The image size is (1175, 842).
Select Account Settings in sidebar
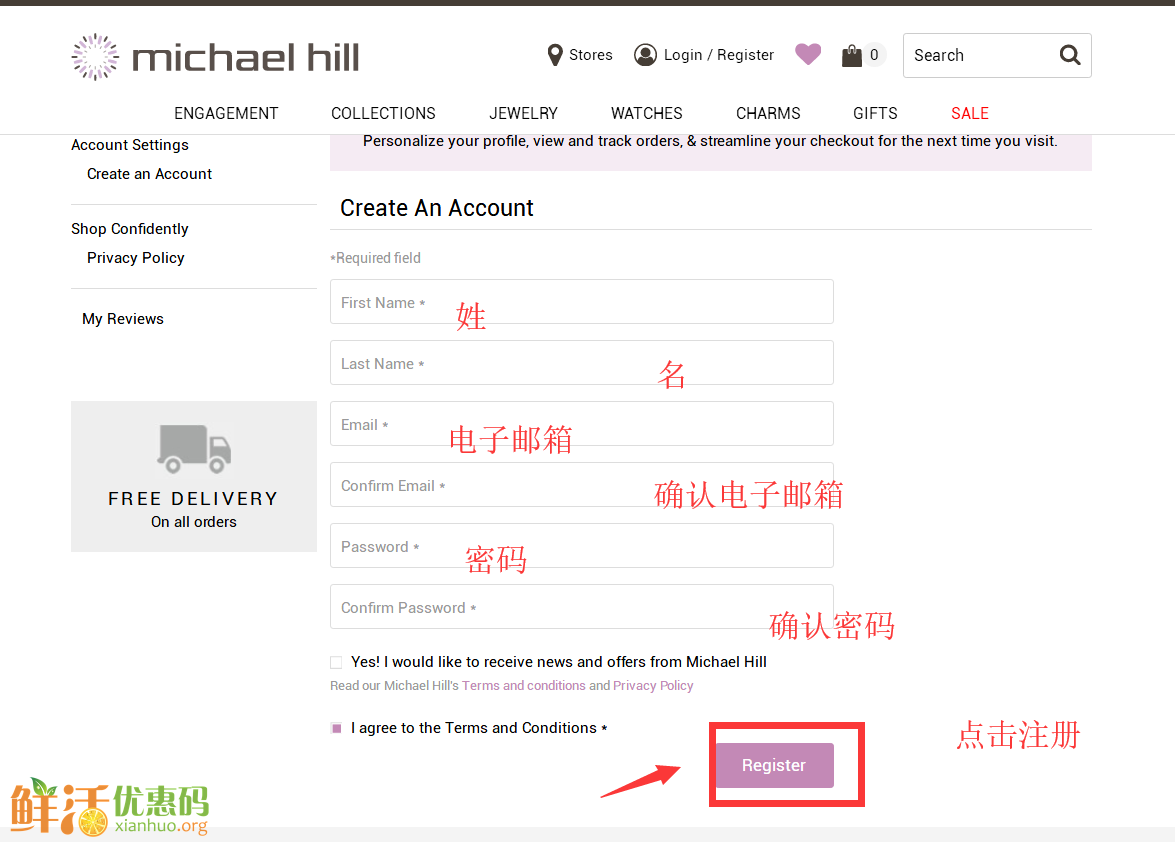click(x=130, y=145)
